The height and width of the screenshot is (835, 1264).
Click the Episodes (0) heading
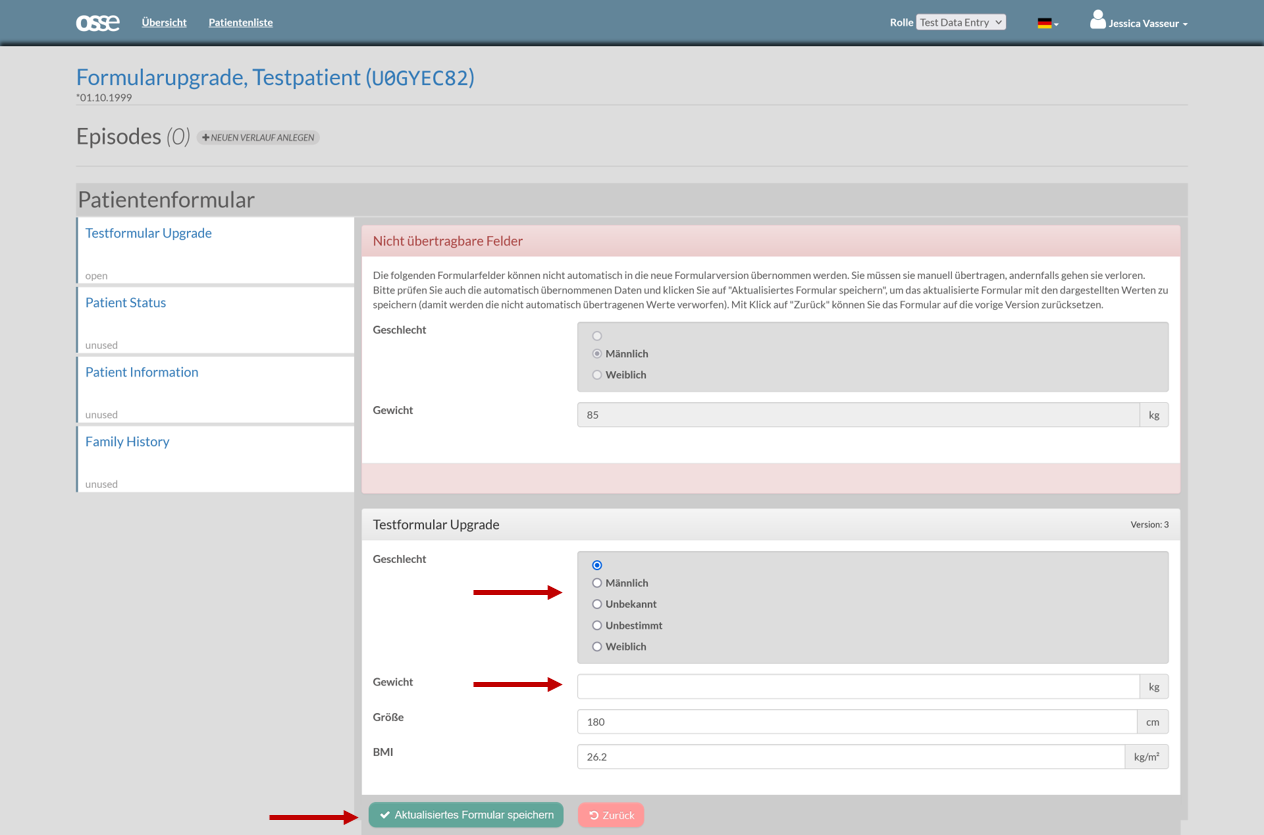(x=133, y=136)
